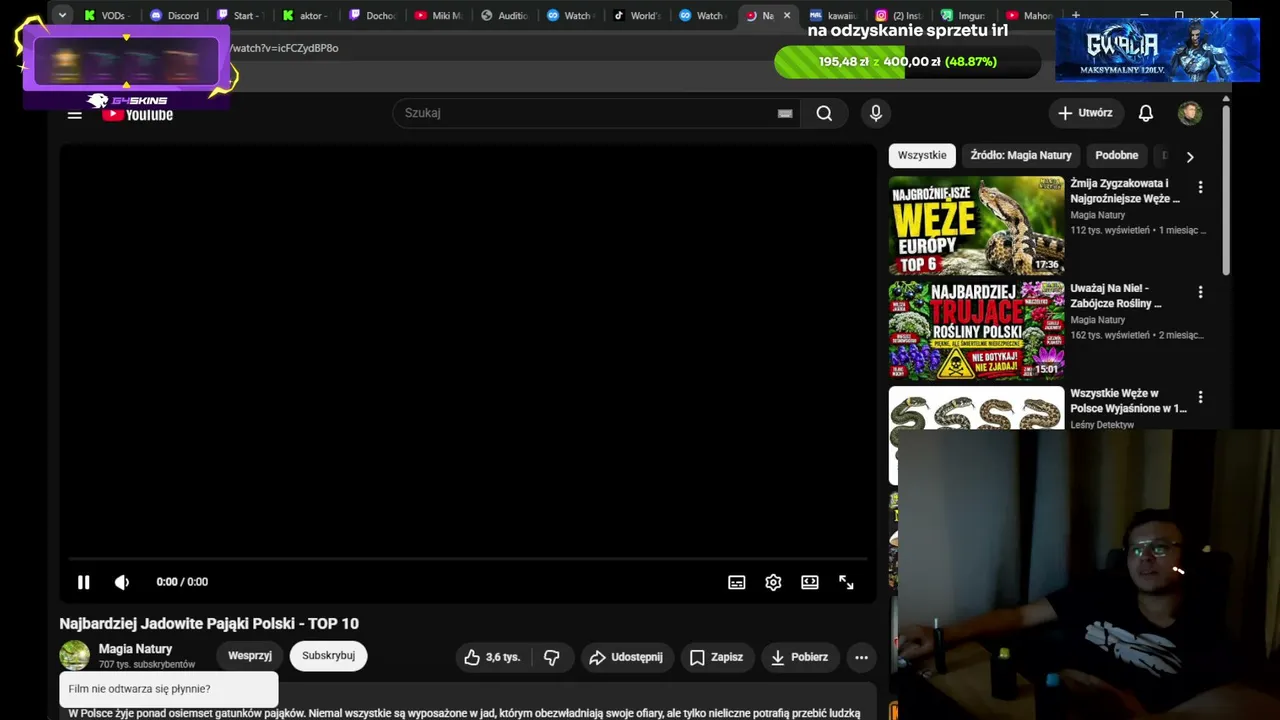Image resolution: width=1280 pixels, height=720 pixels.
Task: Click the 707 tys. subskrybentów text
Action: coord(147,665)
